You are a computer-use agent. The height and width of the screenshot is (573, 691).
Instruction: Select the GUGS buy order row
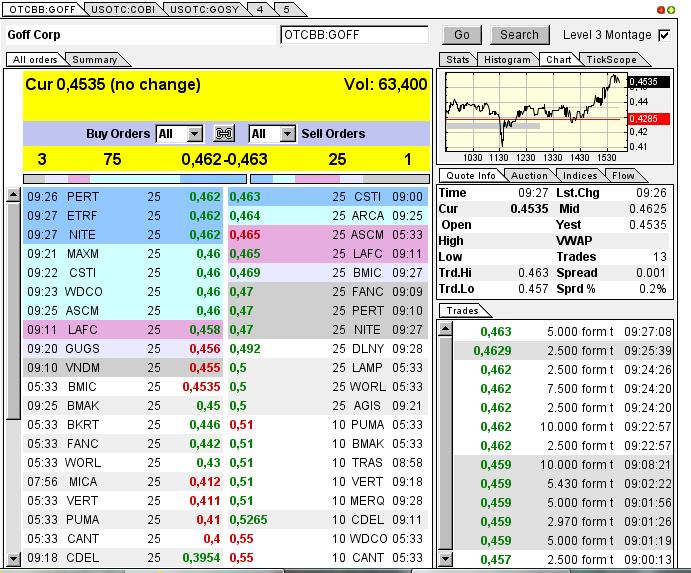pos(123,349)
